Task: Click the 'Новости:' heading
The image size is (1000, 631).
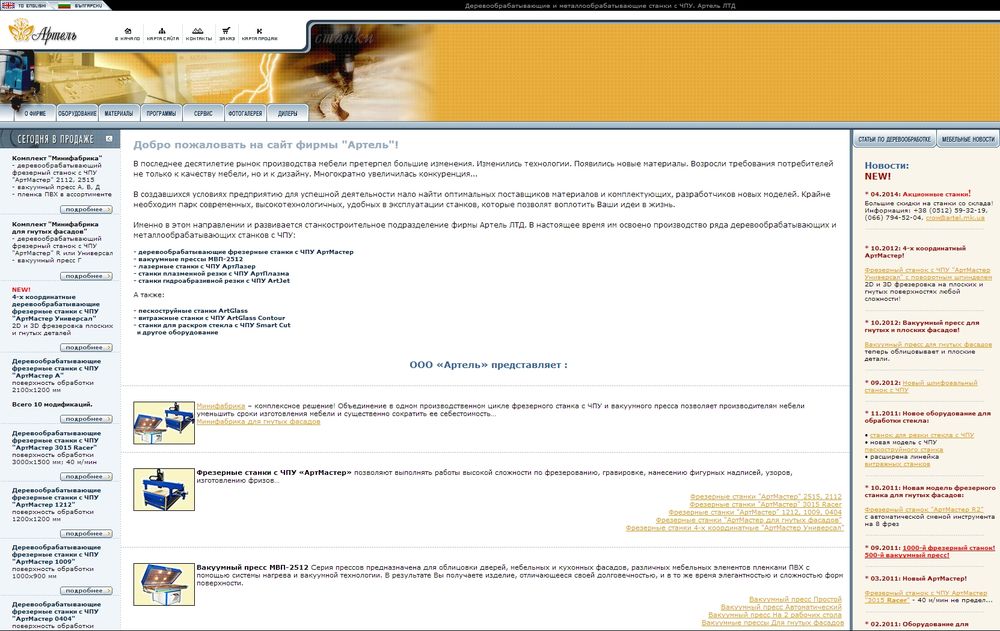Action: tap(886, 165)
